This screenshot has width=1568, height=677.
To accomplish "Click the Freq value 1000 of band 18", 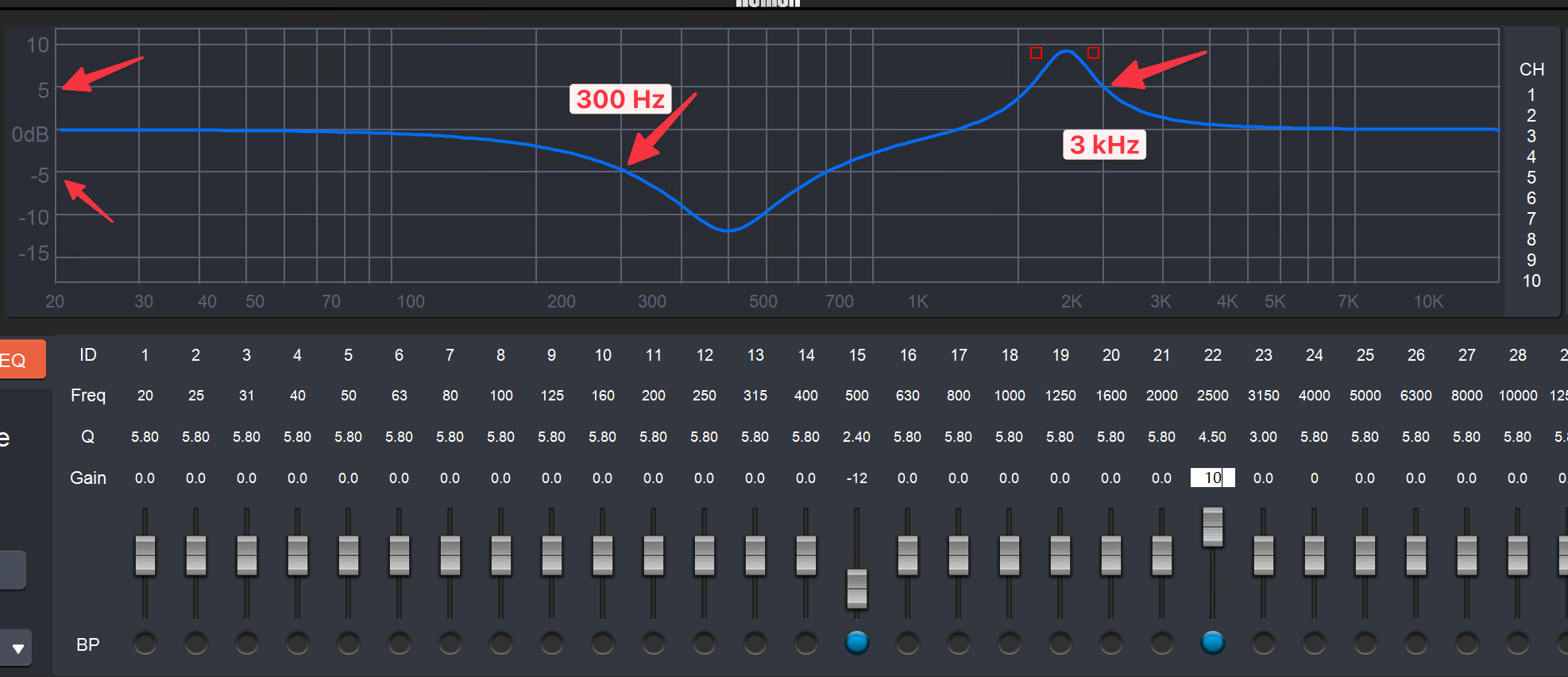I will [1009, 396].
